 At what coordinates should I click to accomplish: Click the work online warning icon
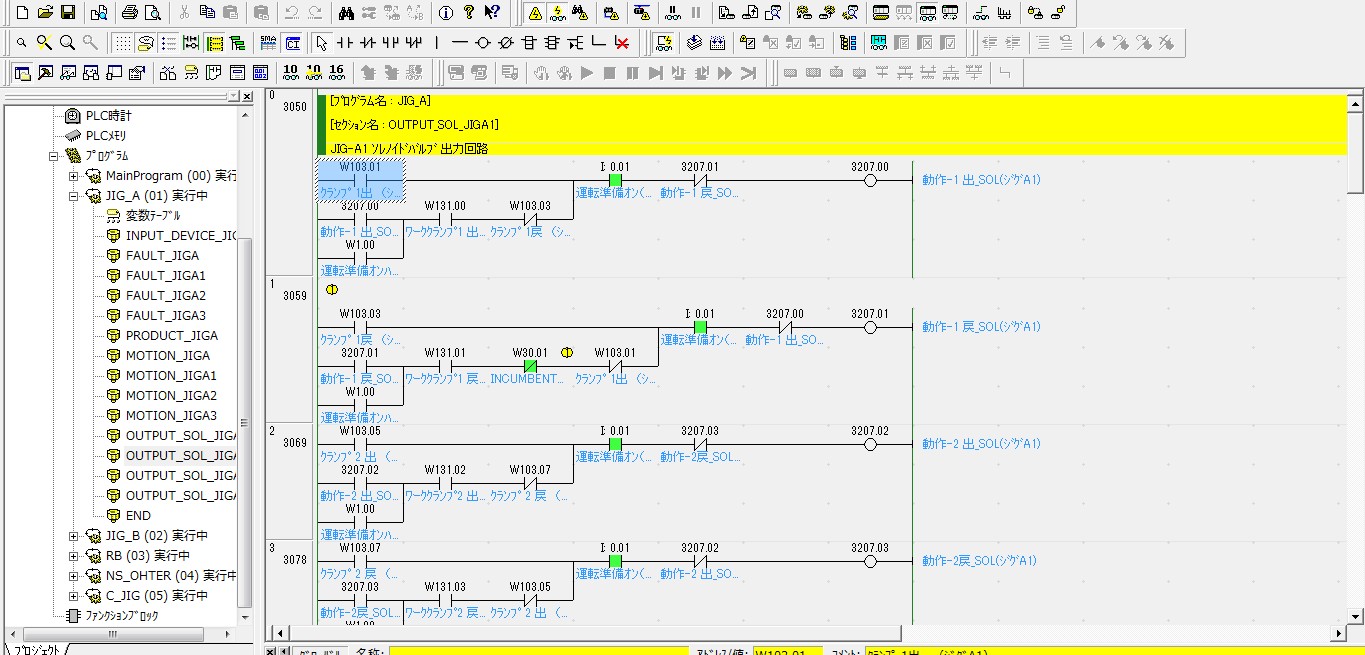[535, 12]
